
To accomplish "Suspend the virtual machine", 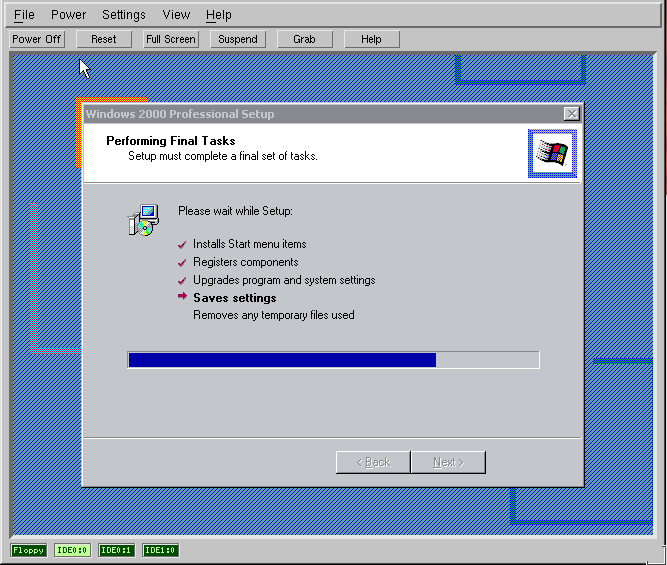I will click(x=238, y=39).
